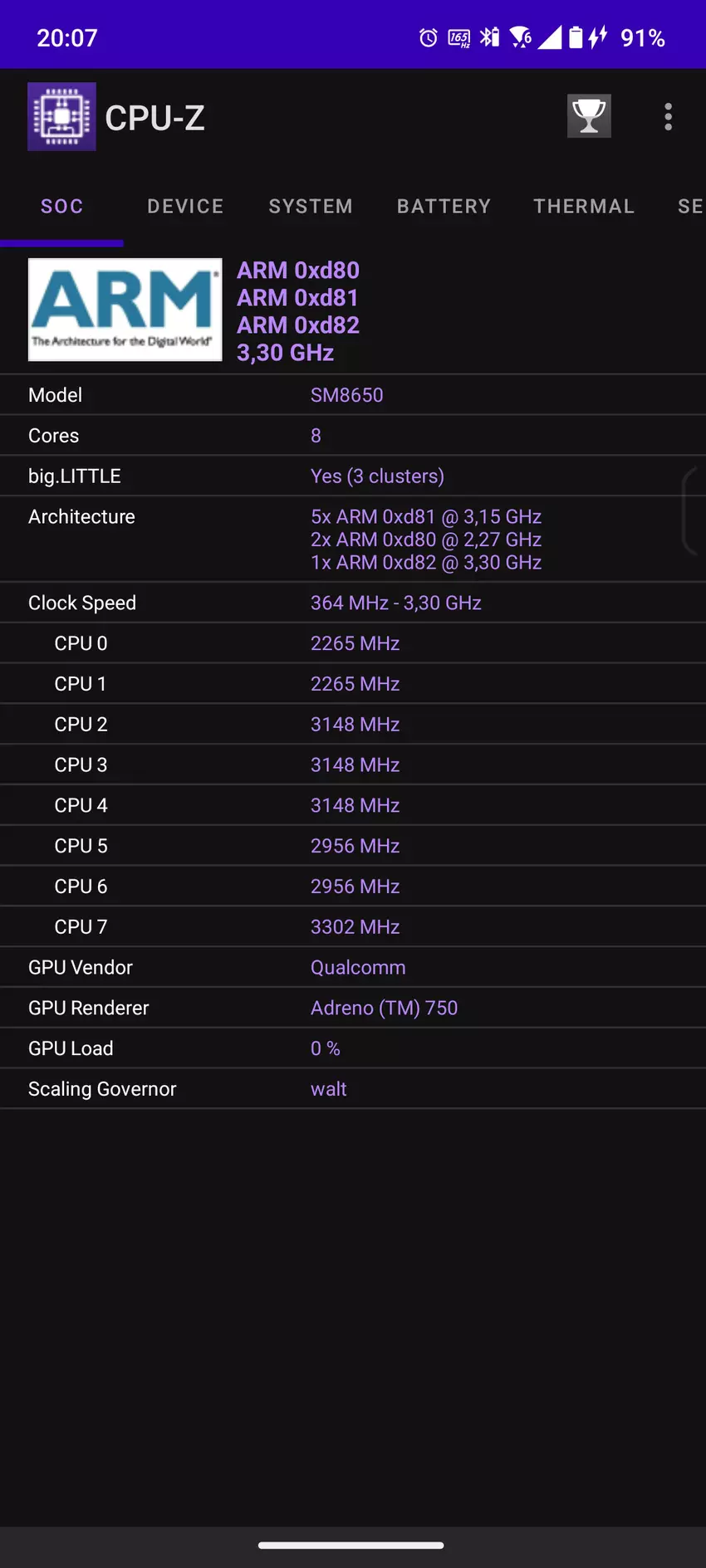Tap the GPU Renderer Adreno 750 row
This screenshot has width=706, height=1568.
click(353, 1008)
